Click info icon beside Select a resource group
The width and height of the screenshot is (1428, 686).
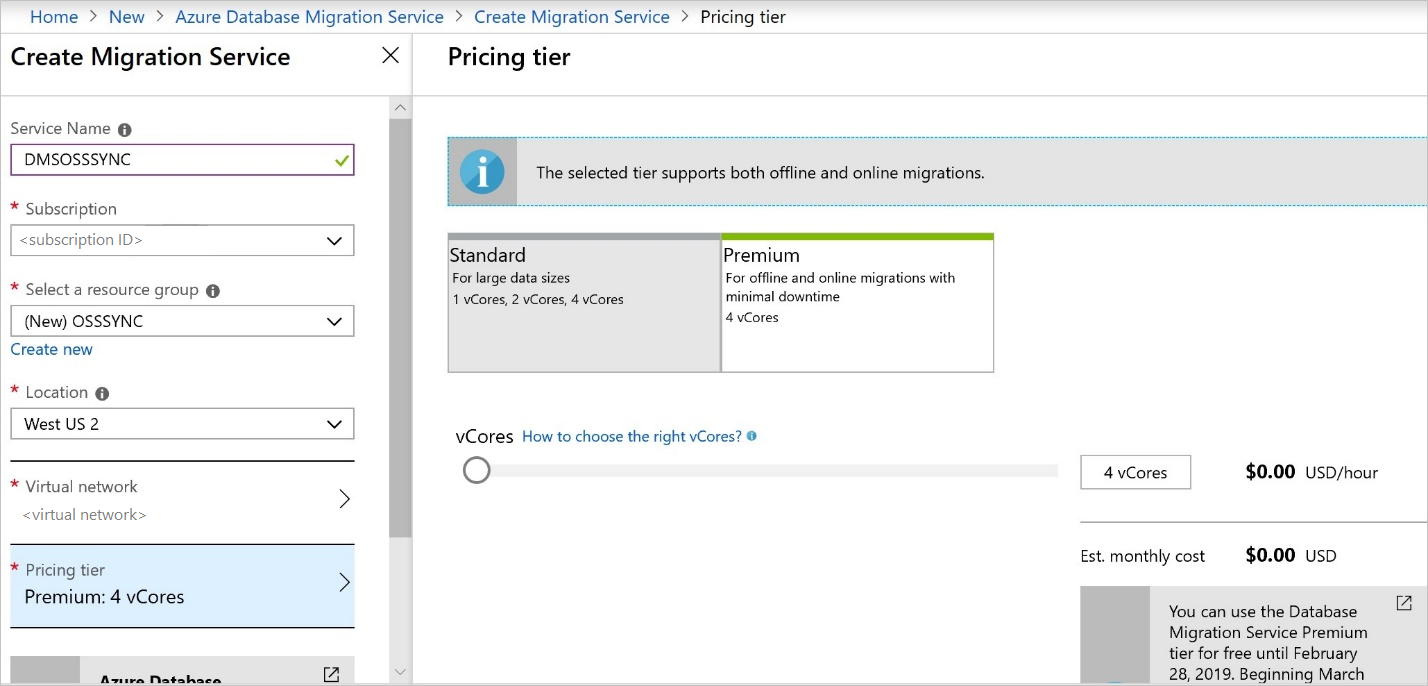[x=212, y=291]
